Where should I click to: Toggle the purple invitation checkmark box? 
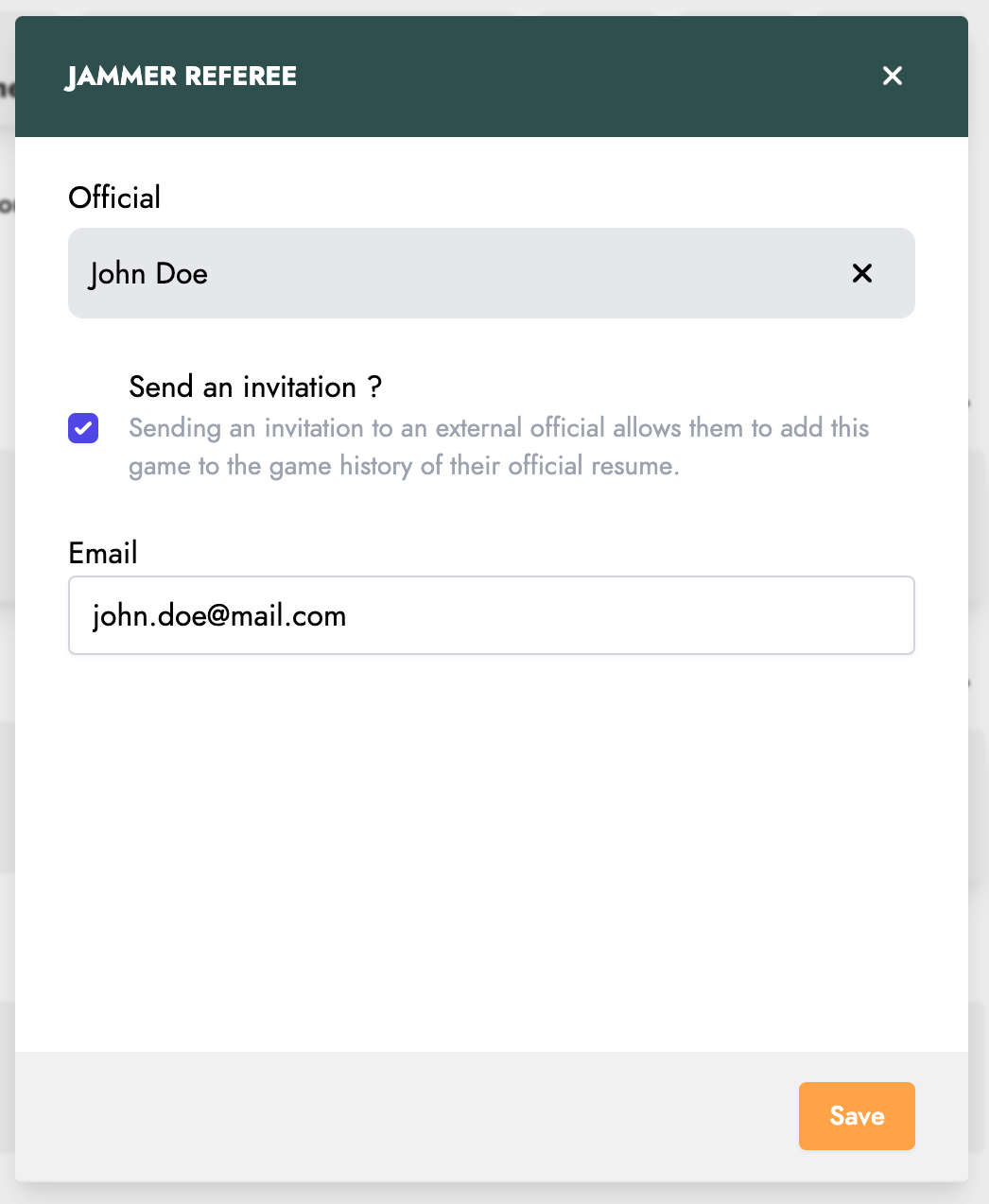pyautogui.click(x=83, y=428)
